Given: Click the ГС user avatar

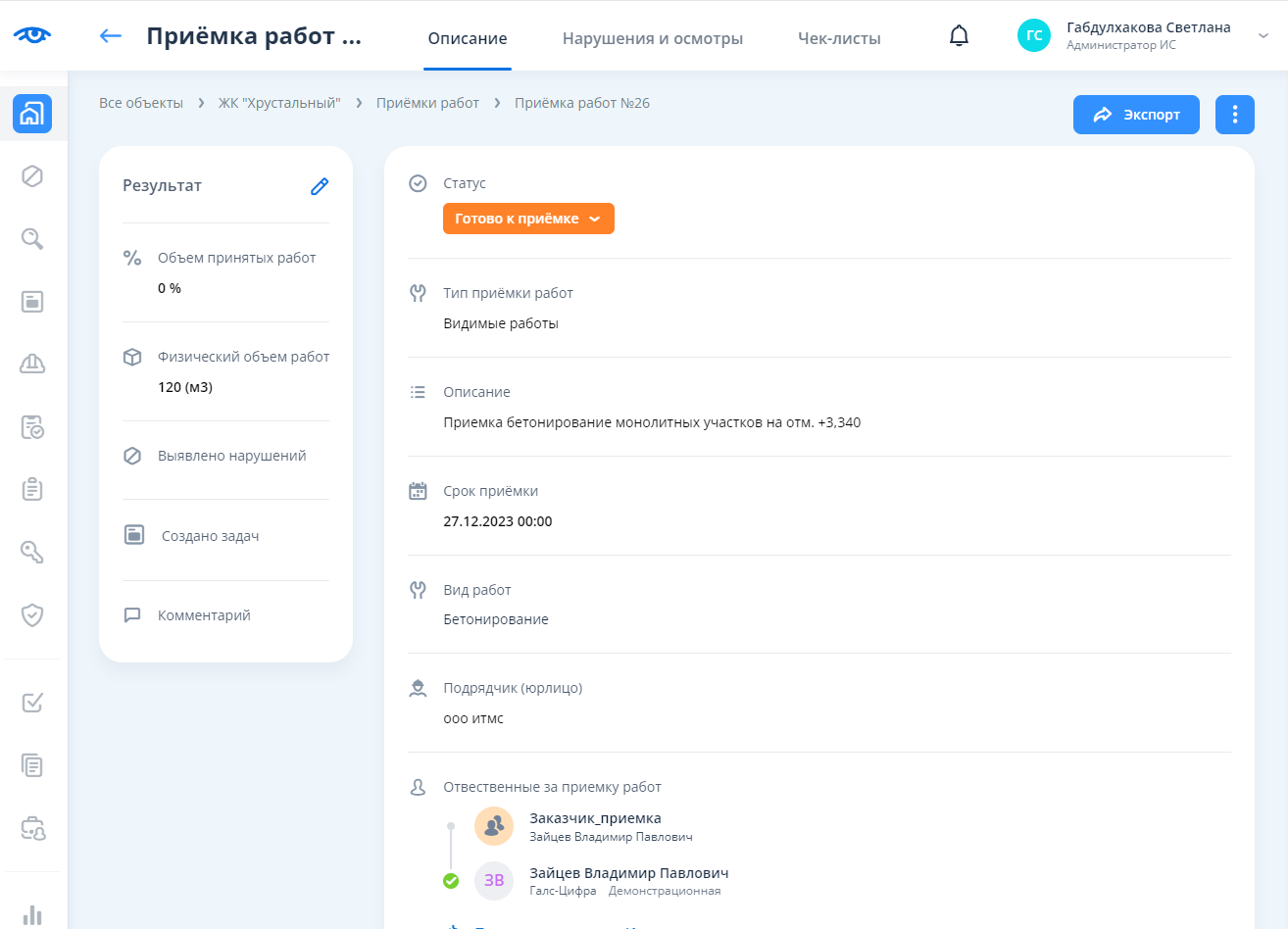Looking at the screenshot, I should pyautogui.click(x=1034, y=35).
